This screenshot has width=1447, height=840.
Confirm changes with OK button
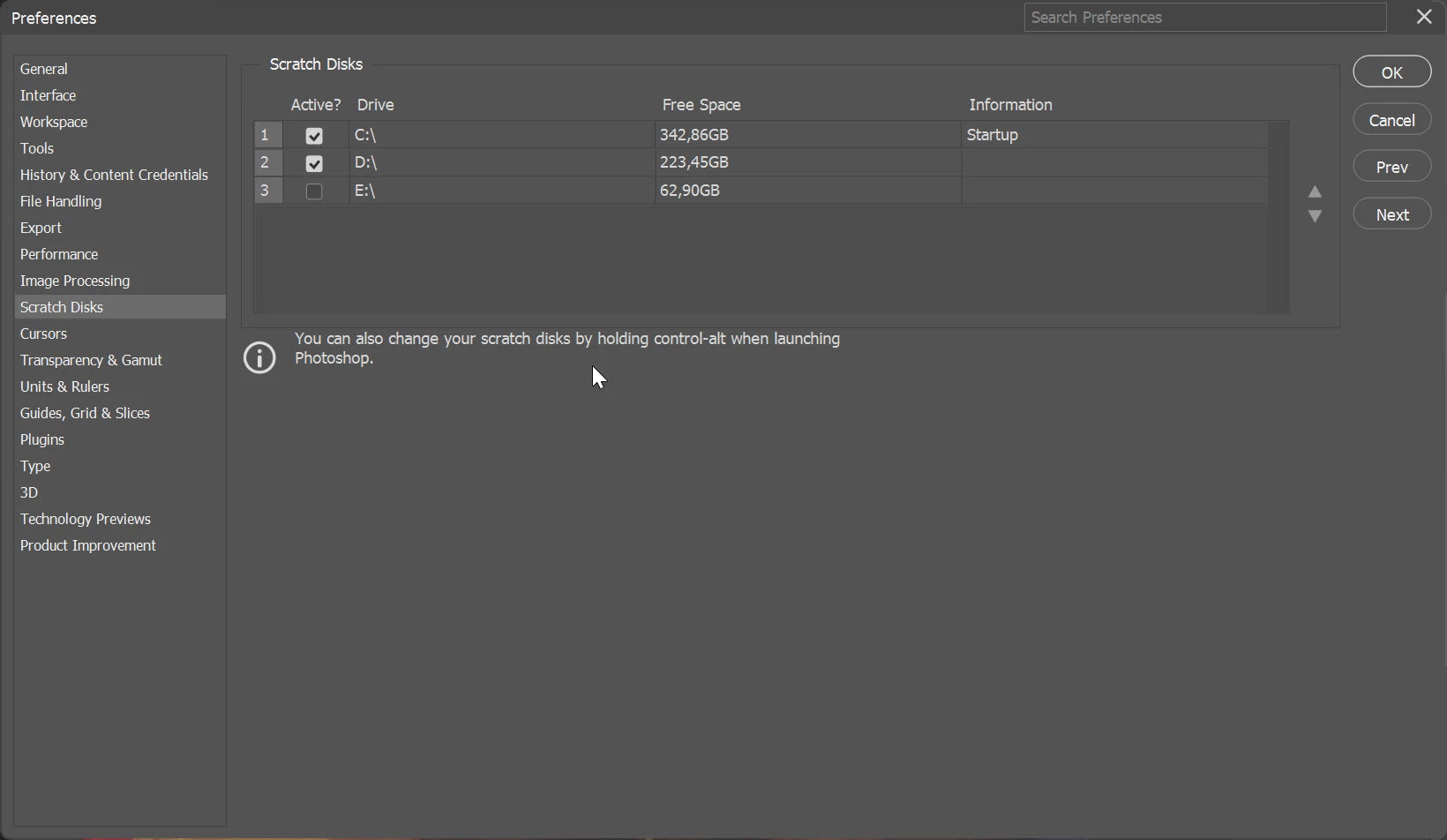(x=1392, y=72)
